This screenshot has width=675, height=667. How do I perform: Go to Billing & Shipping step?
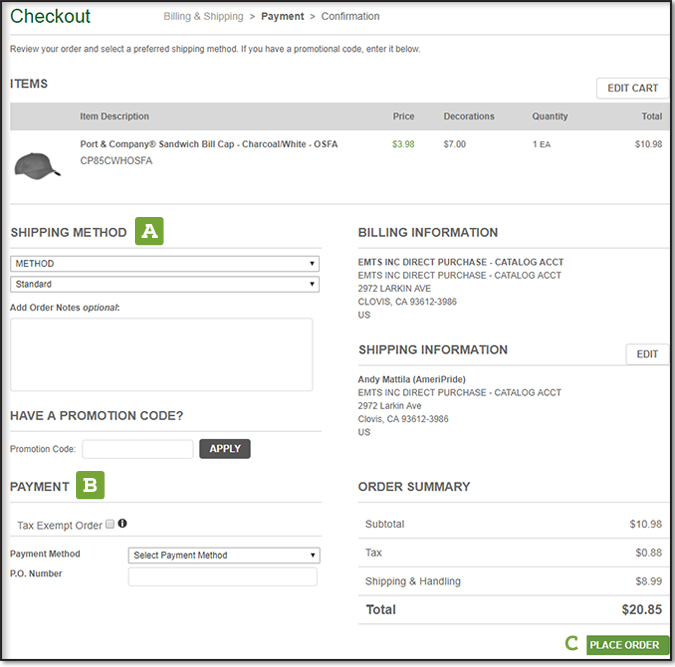coord(205,17)
